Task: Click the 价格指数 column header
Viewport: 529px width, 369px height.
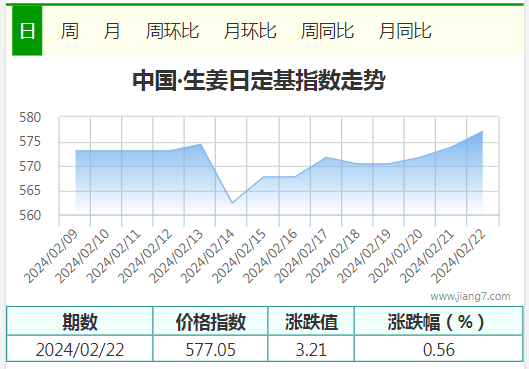Action: [x=211, y=321]
